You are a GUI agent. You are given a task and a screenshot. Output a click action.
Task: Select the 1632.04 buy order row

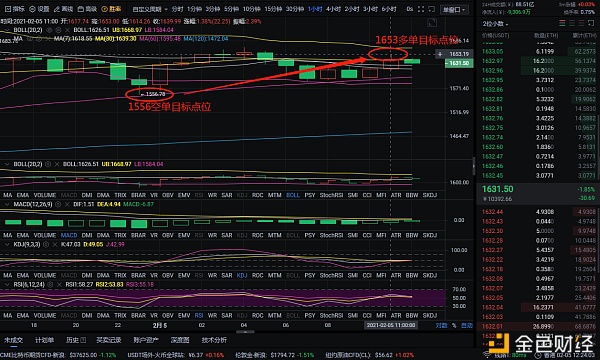538,307
